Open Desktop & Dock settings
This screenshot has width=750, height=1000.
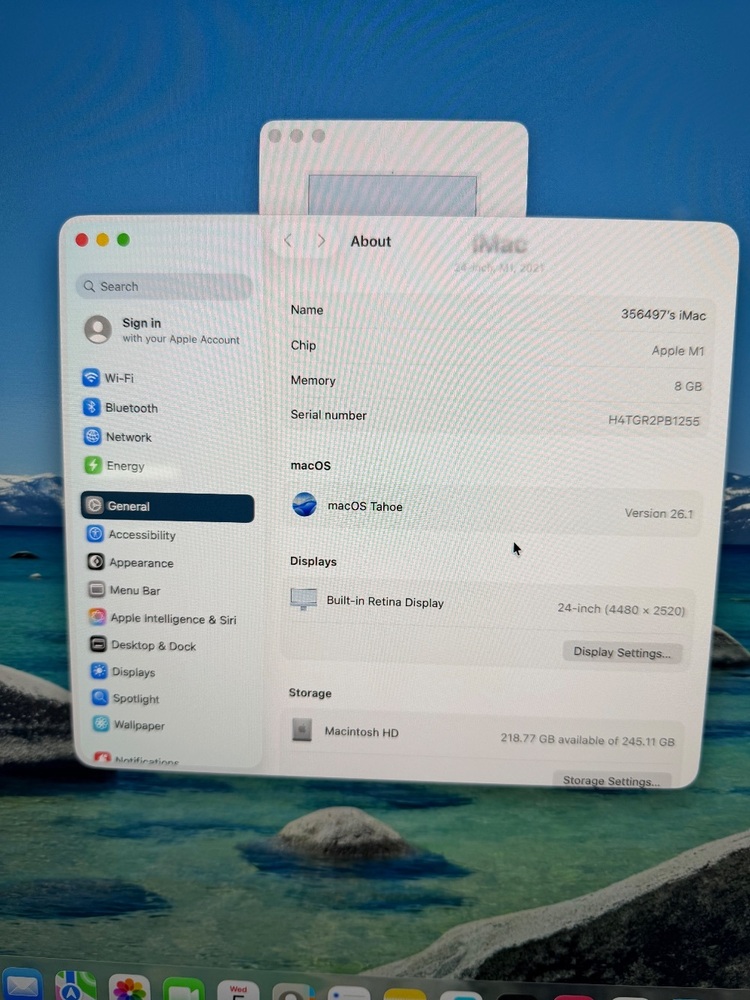152,646
